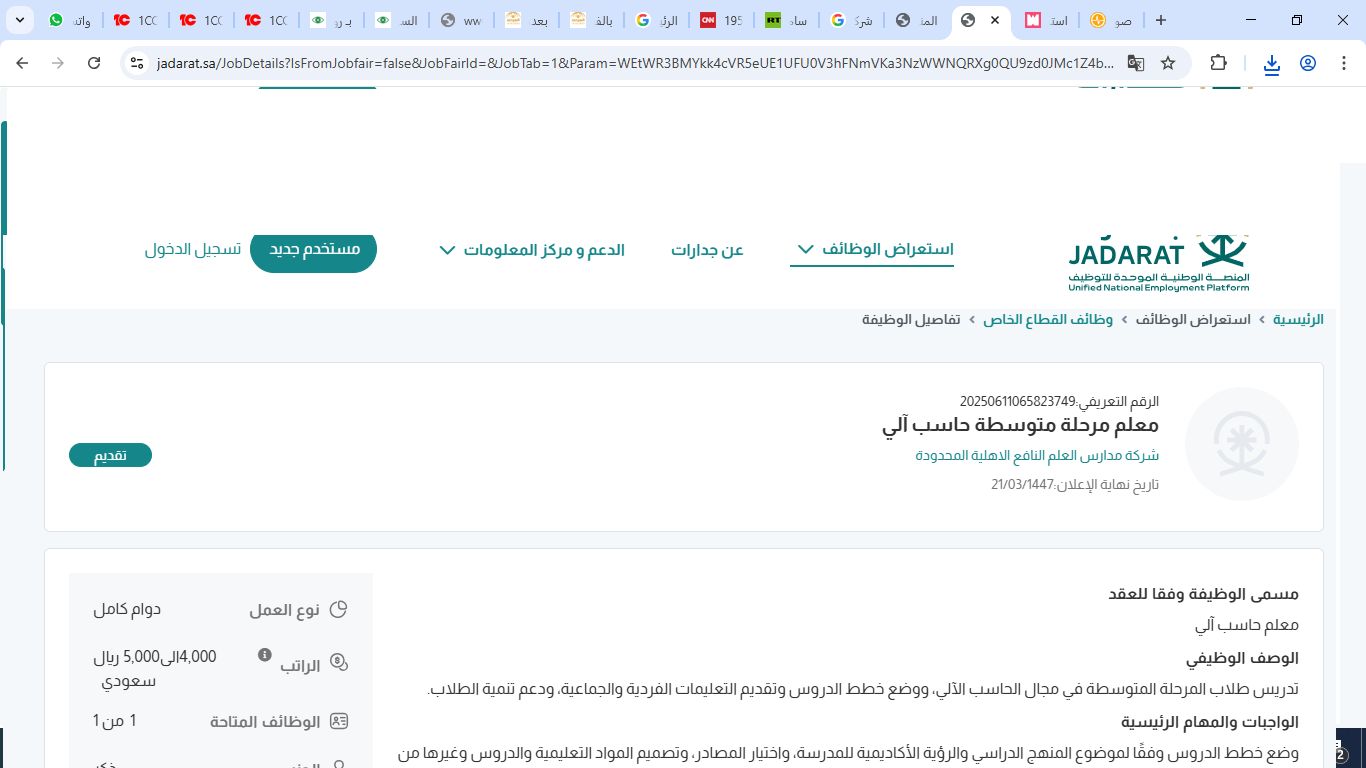
Task: Open a new browser tab with plus icon
Action: pos(1160,20)
